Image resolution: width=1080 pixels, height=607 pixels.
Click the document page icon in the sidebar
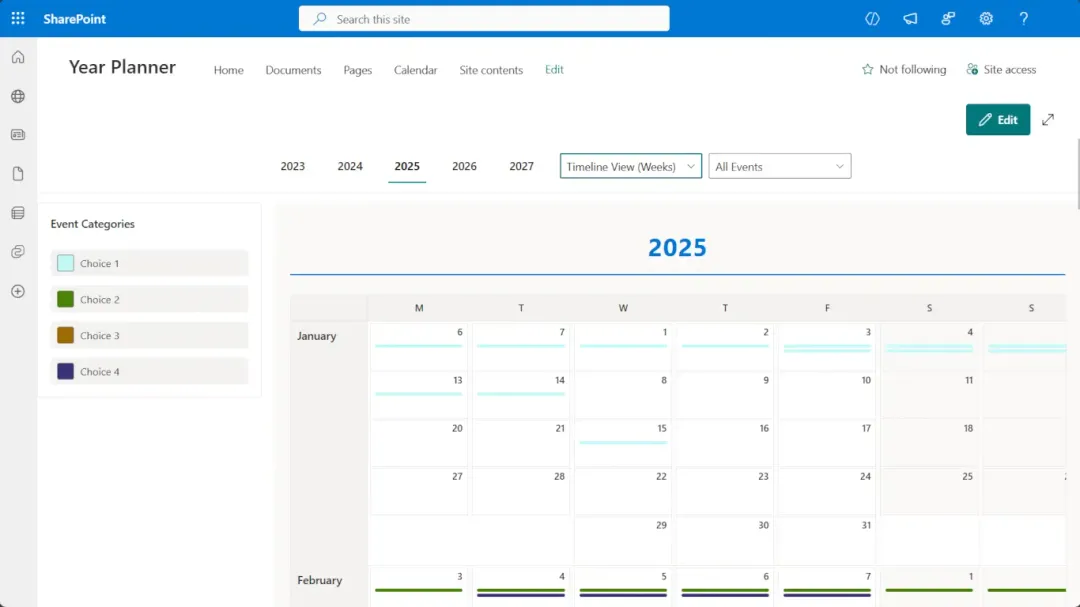coord(17,173)
